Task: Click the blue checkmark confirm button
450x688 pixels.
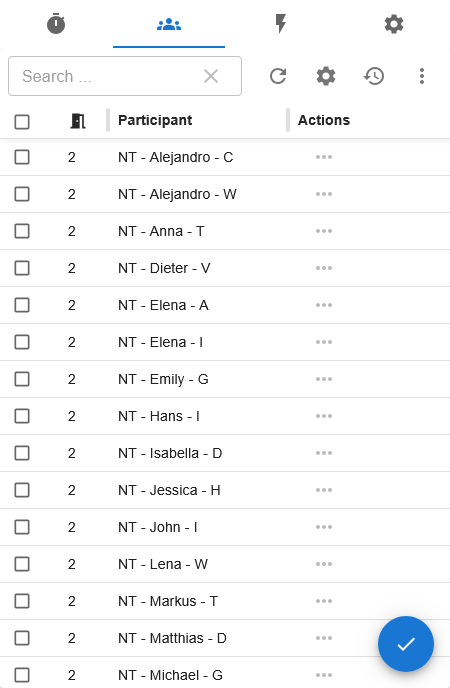Action: 406,644
